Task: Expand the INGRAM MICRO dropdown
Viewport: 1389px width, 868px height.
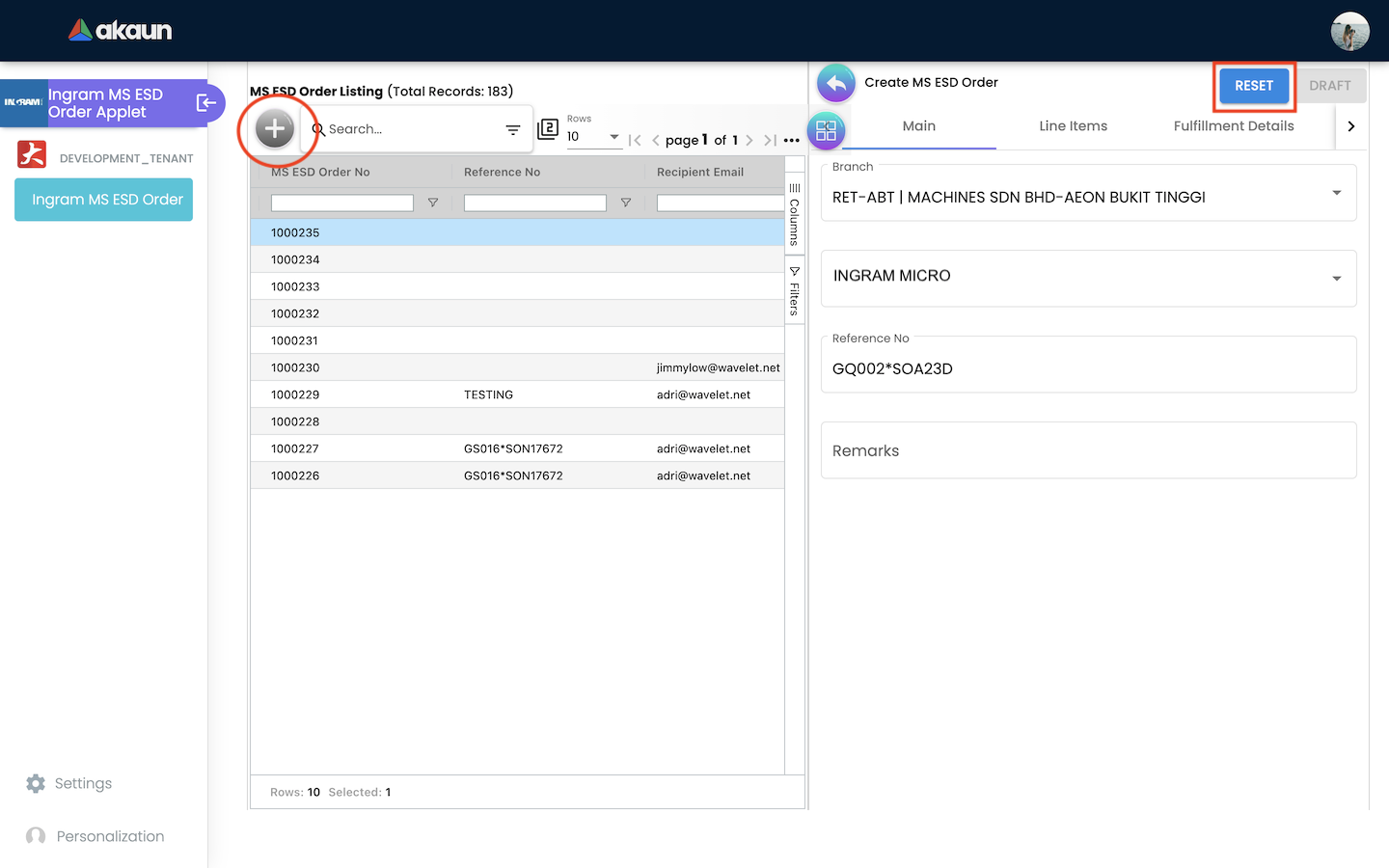Action: (1336, 279)
